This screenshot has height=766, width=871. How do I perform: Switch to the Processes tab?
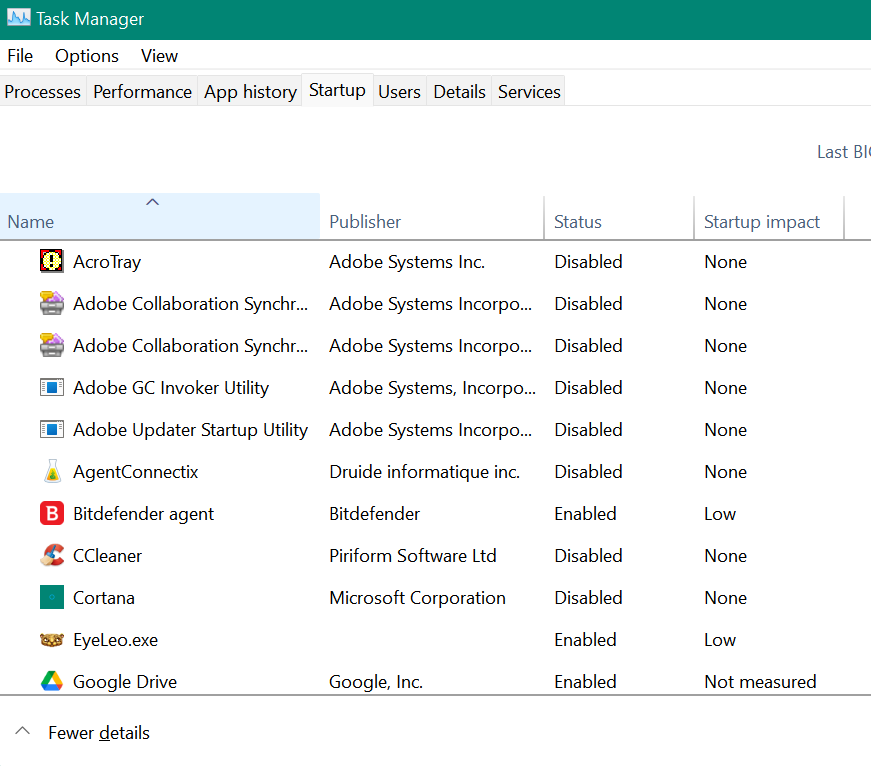point(43,91)
